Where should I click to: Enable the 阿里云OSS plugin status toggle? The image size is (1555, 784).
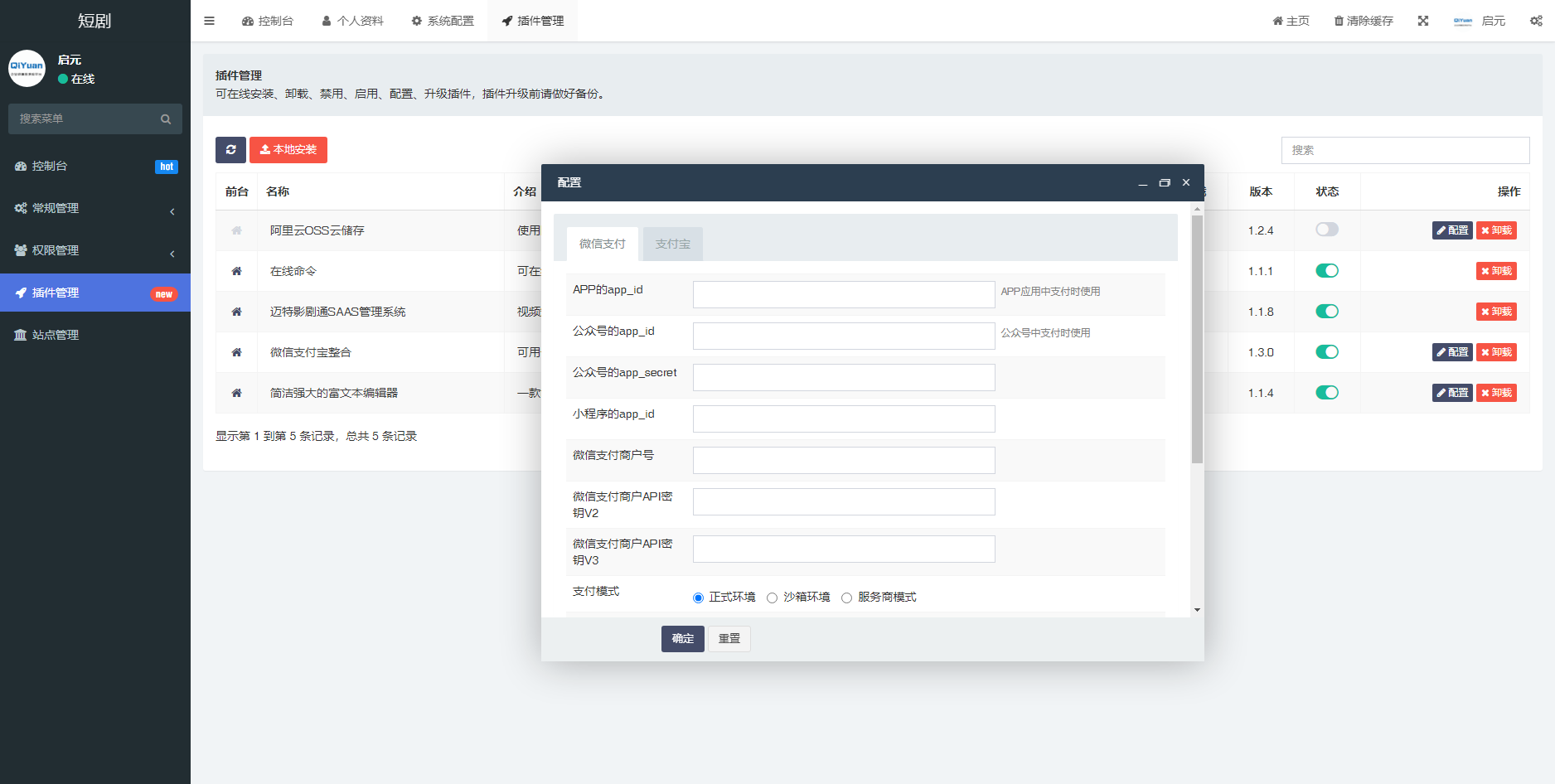point(1326,230)
